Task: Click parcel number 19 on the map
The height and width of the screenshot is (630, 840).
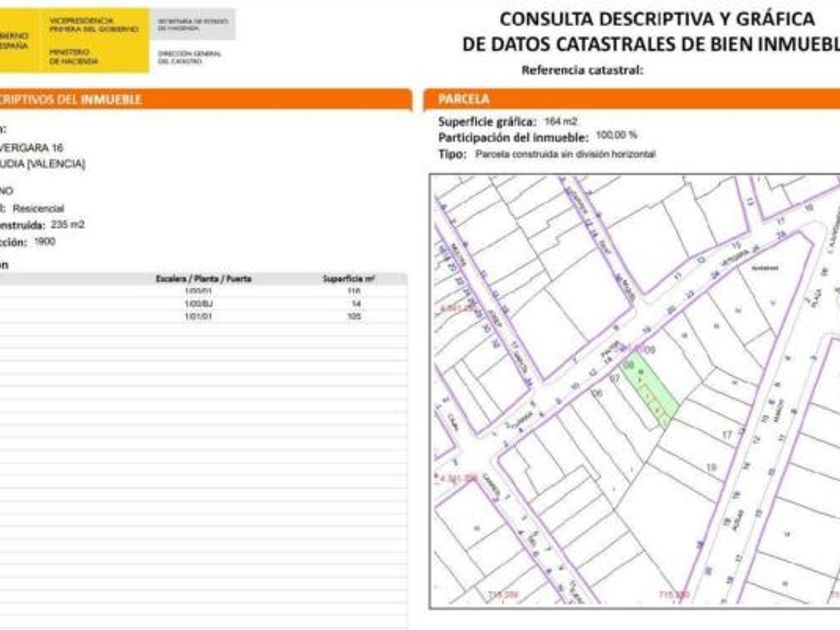Action: click(x=711, y=468)
